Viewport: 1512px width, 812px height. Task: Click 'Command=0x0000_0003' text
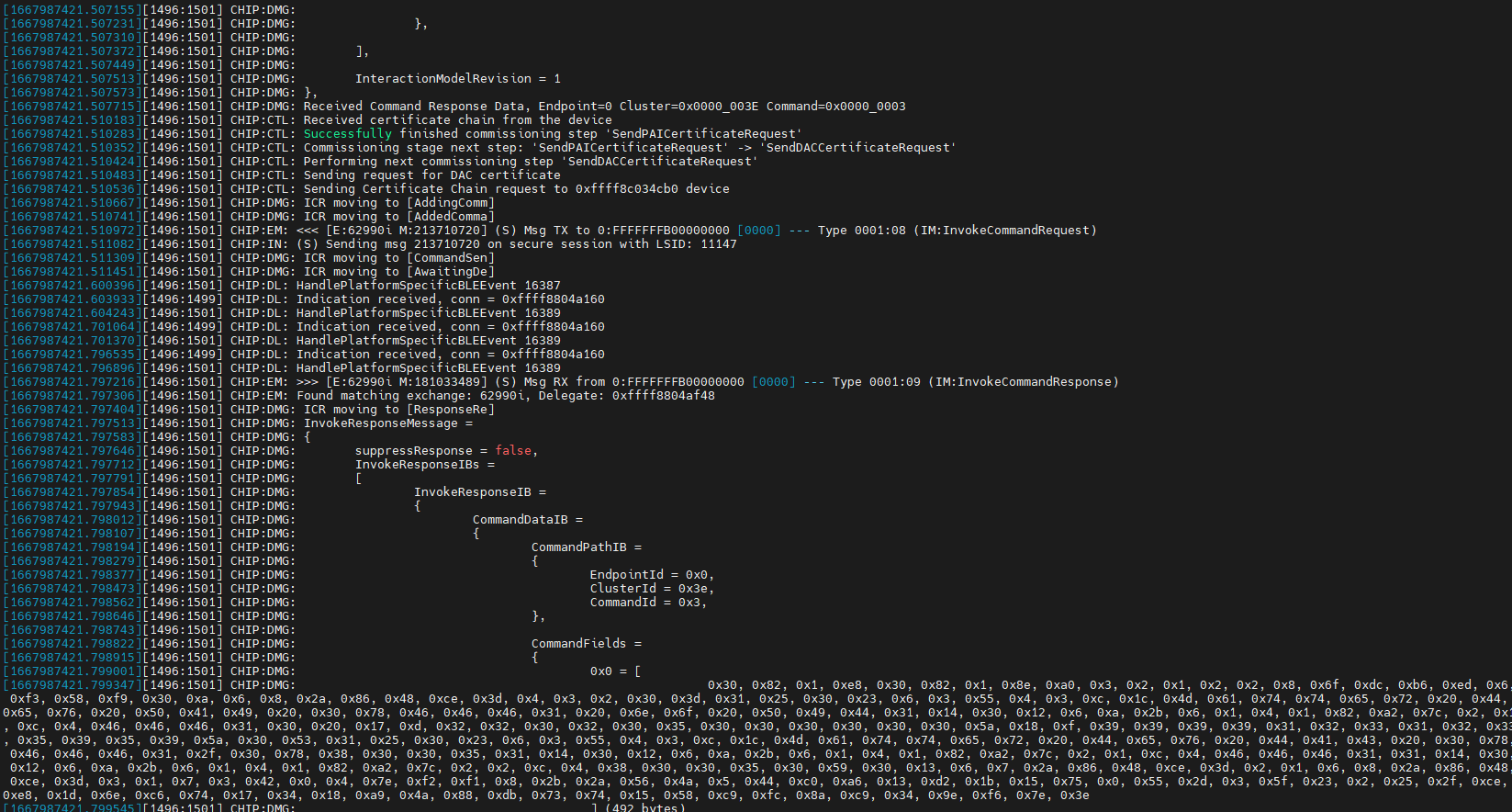pos(836,107)
